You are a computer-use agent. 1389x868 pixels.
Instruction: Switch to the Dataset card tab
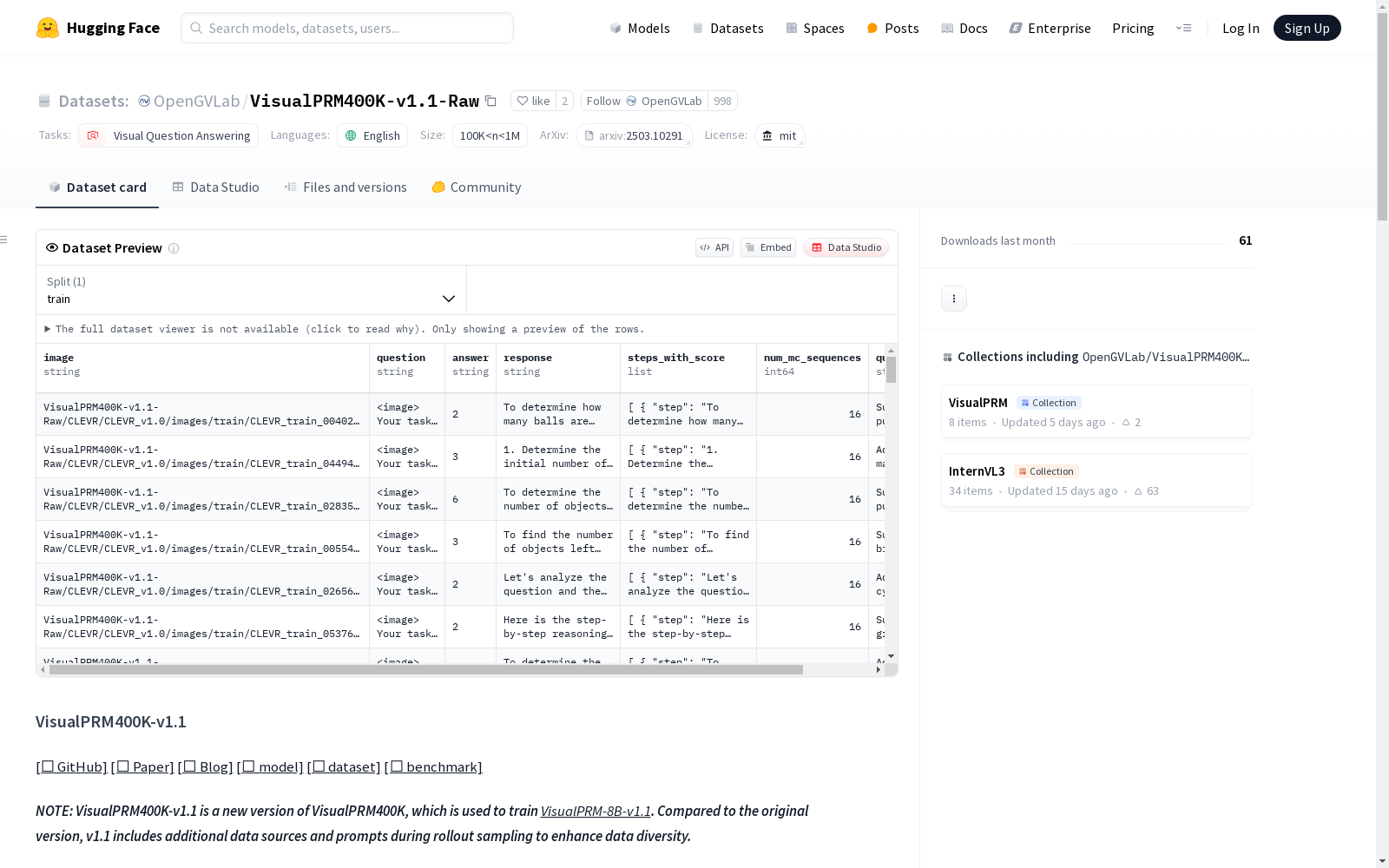pyautogui.click(x=97, y=187)
